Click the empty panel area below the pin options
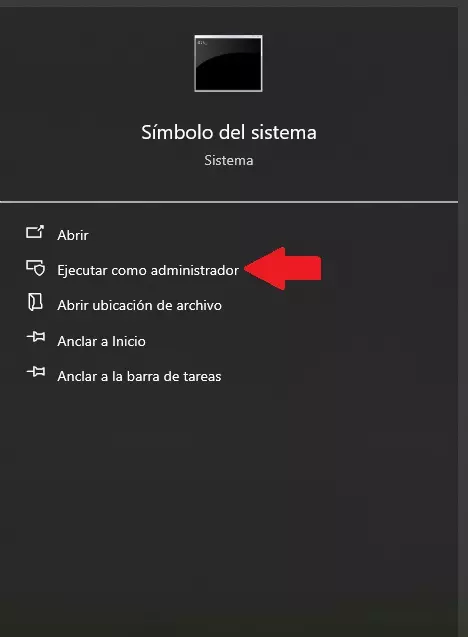468x637 pixels. point(229,508)
